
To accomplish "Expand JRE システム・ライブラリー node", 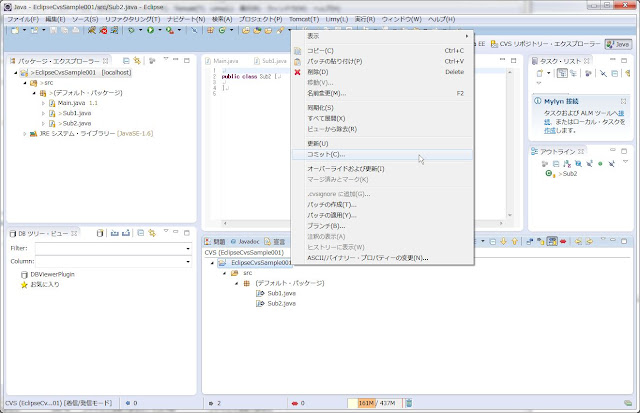I will click(x=25, y=134).
